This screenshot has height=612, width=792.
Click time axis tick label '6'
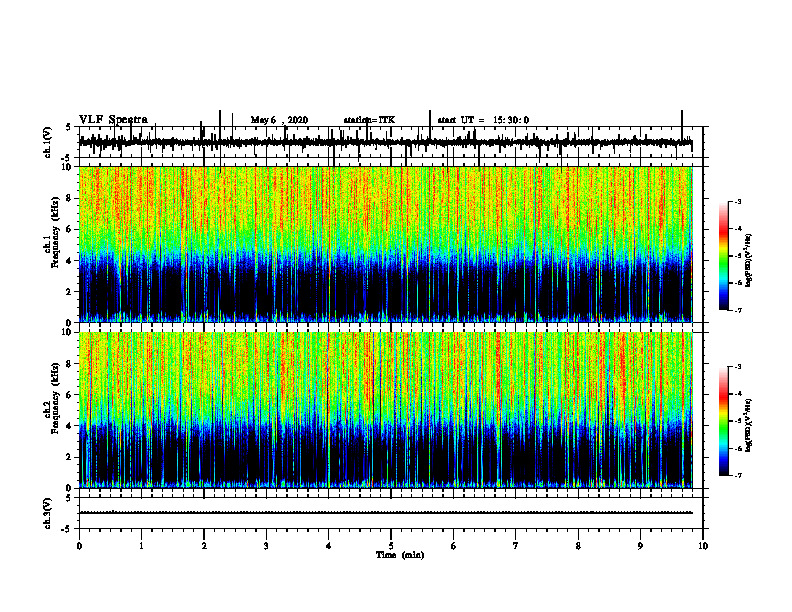point(454,546)
